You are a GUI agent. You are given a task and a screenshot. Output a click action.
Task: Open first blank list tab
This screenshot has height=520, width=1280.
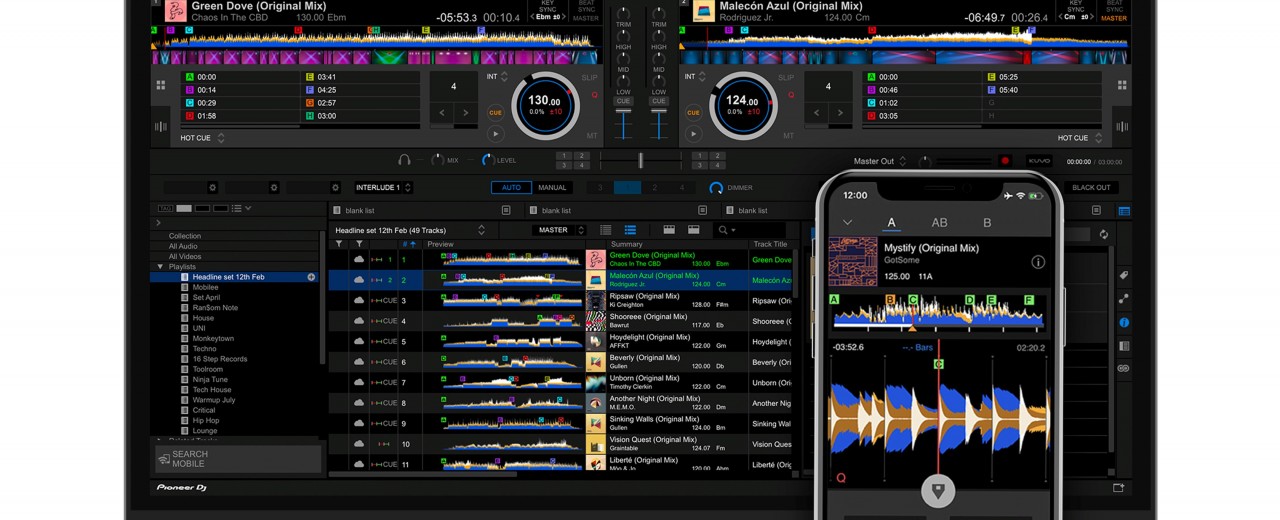[x=420, y=210]
